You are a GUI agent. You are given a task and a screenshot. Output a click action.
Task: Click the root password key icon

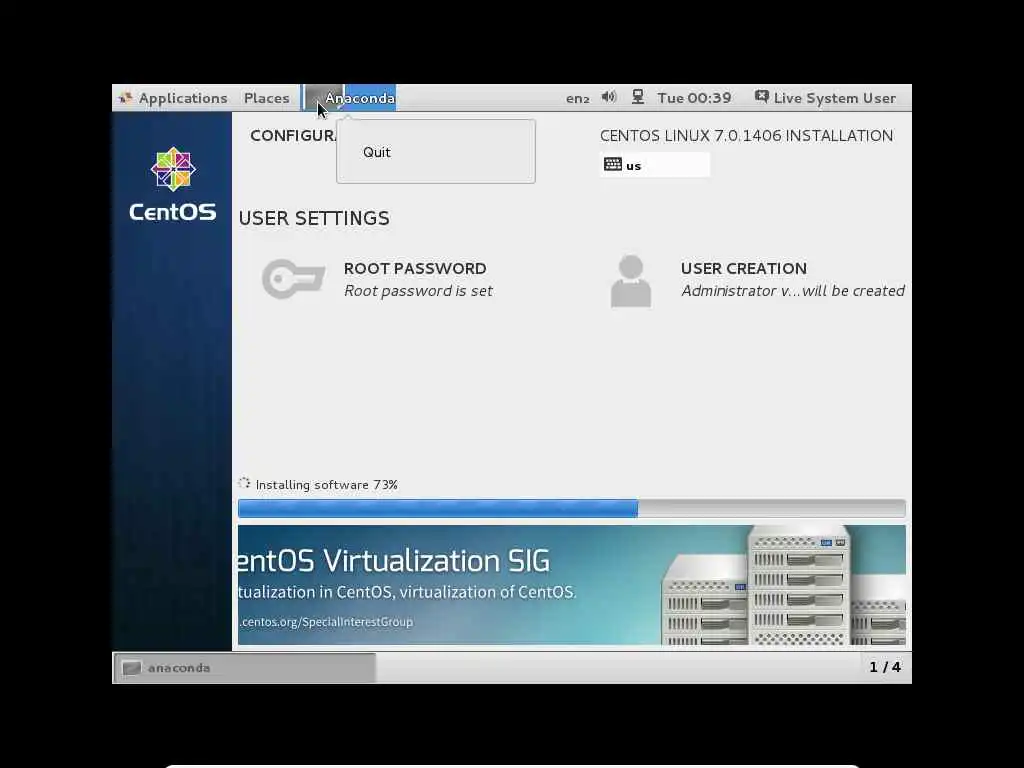click(x=293, y=279)
